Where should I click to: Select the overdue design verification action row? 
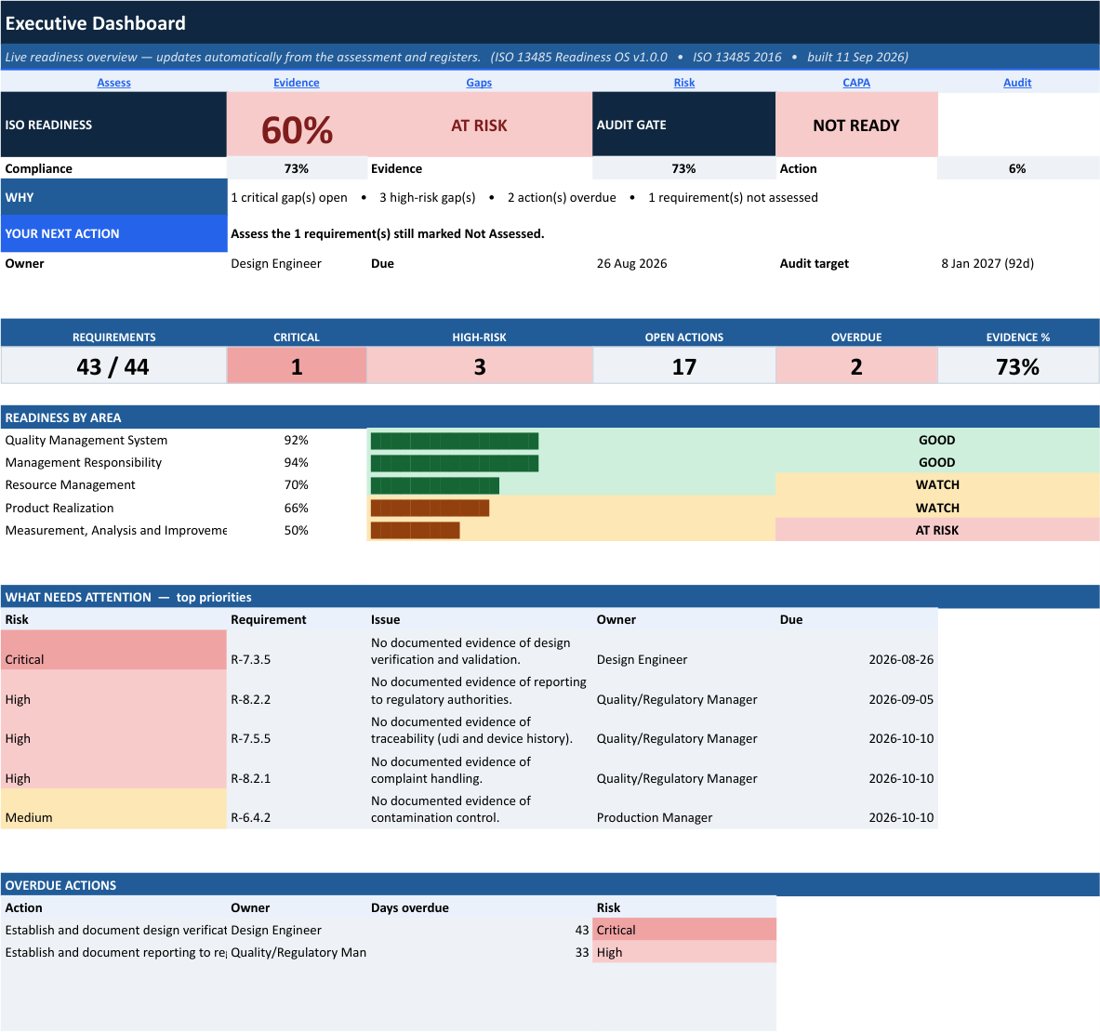click(x=388, y=930)
